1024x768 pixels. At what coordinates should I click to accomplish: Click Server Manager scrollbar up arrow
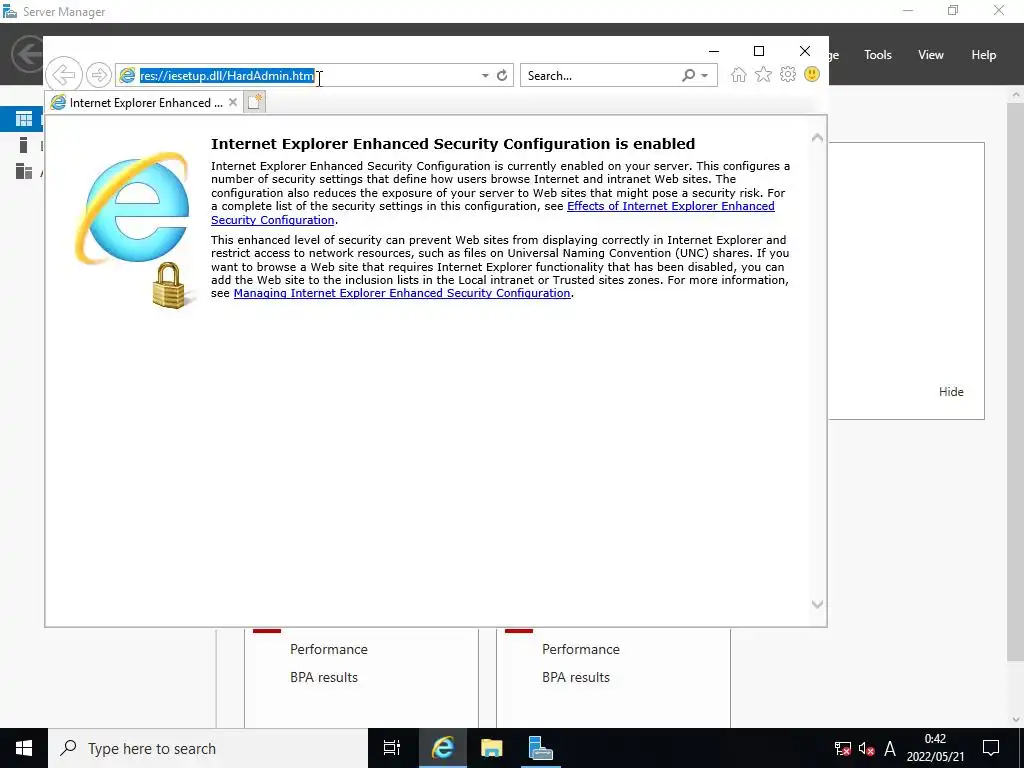(x=1016, y=95)
